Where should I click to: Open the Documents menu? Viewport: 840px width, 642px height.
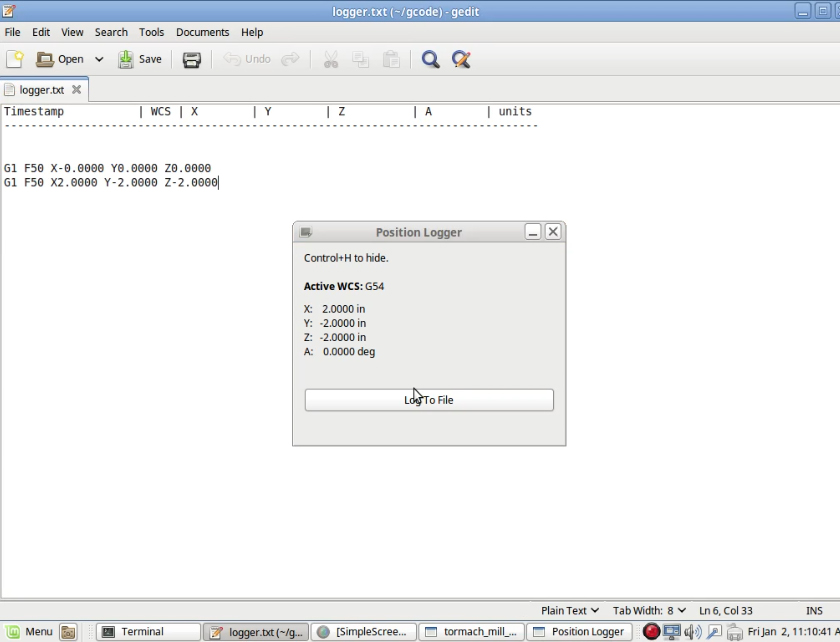(x=202, y=32)
